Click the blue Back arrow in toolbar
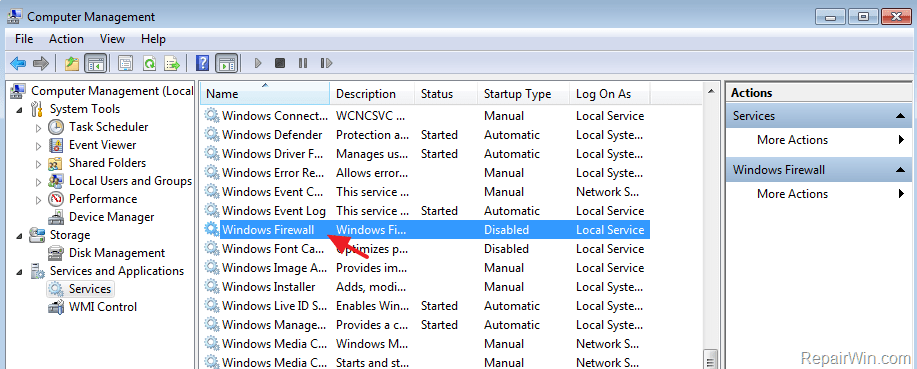The image size is (917, 369). point(18,63)
